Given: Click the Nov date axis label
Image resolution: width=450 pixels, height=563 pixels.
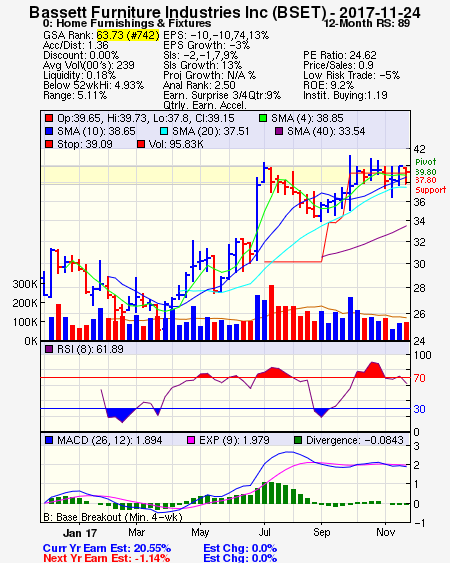Looking at the screenshot, I should coord(386,532).
